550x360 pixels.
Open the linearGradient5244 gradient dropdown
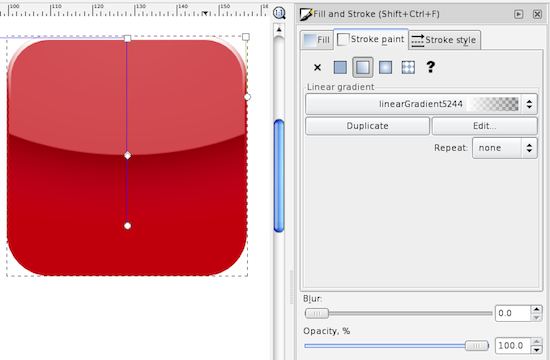[x=421, y=104]
